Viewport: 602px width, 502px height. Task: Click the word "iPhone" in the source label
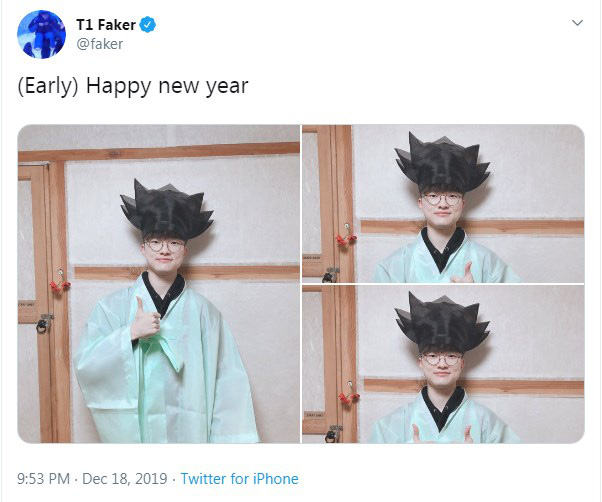(275, 479)
